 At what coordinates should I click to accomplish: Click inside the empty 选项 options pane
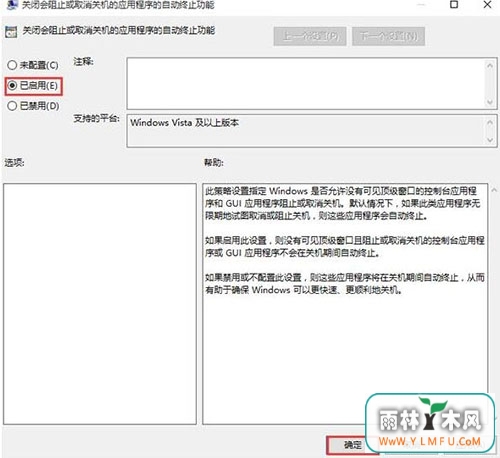click(100, 304)
